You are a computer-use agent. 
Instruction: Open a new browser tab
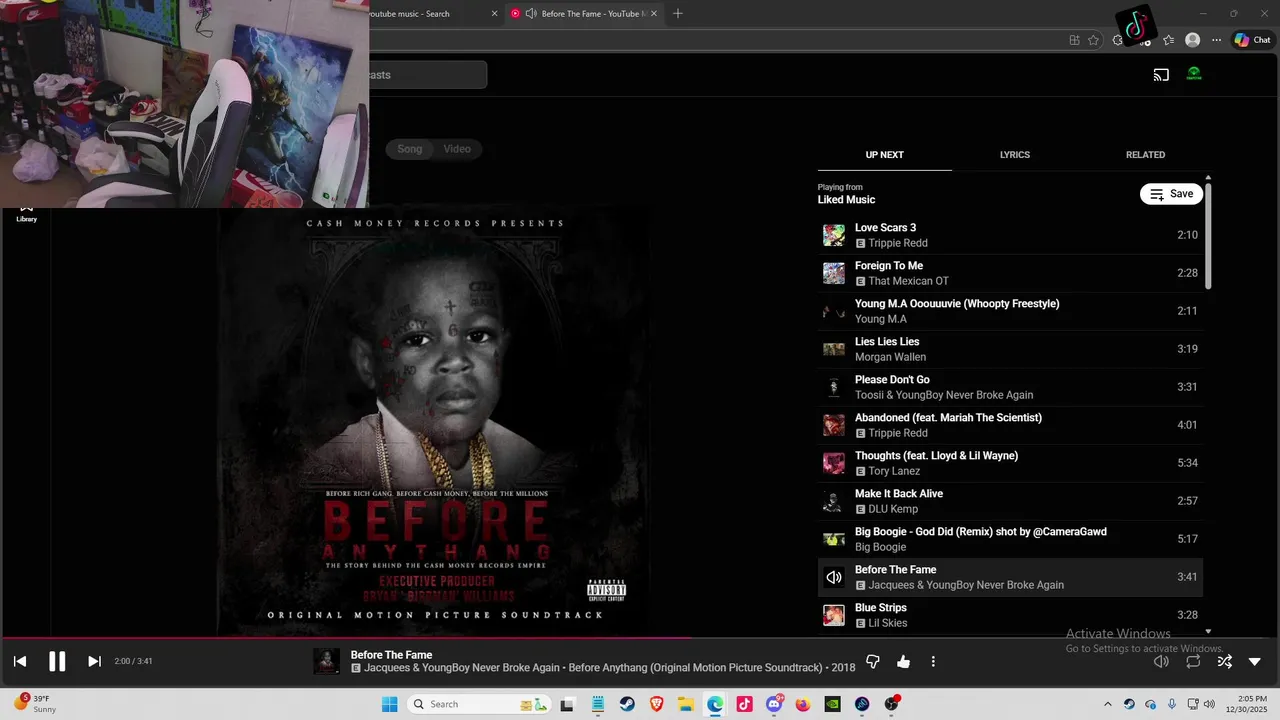[x=678, y=13]
